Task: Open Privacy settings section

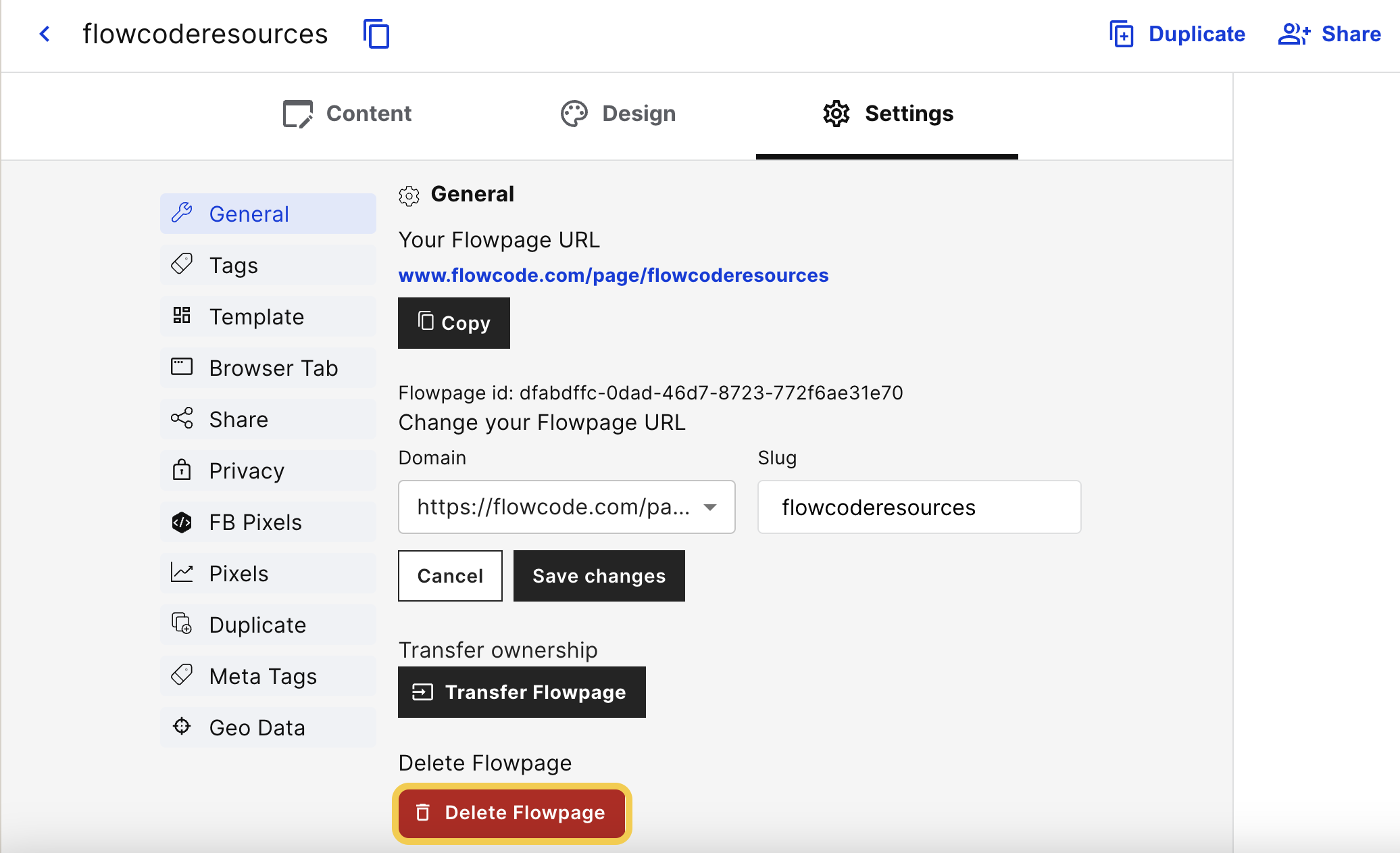Action: tap(268, 470)
